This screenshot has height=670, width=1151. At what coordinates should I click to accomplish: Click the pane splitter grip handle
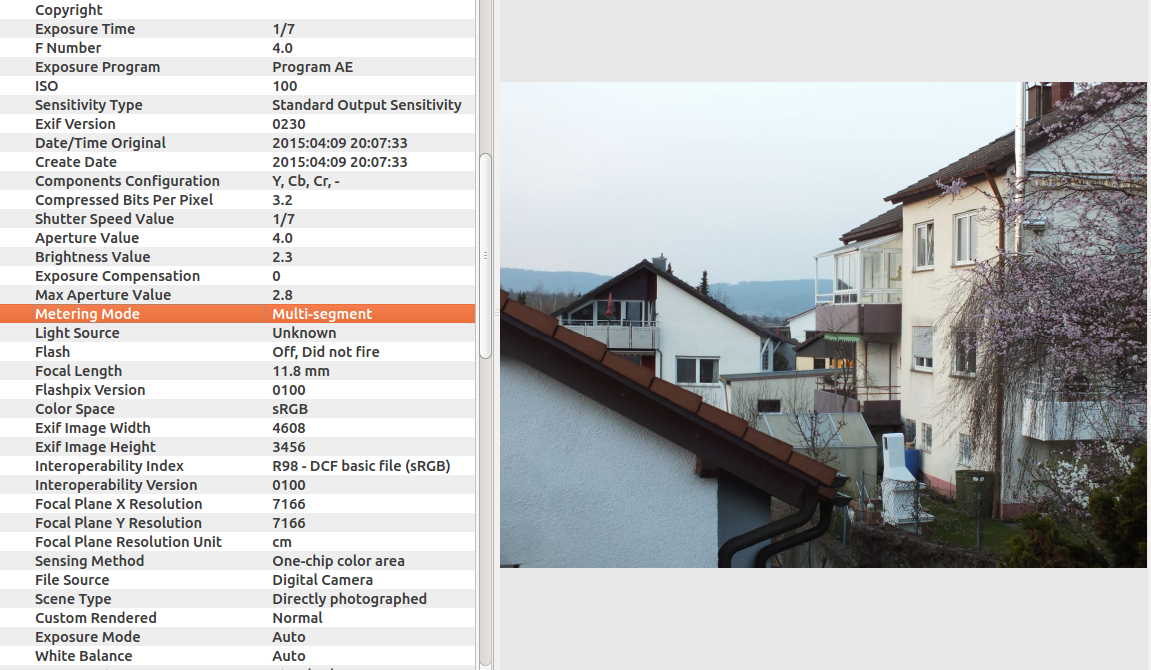pyautogui.click(x=496, y=313)
